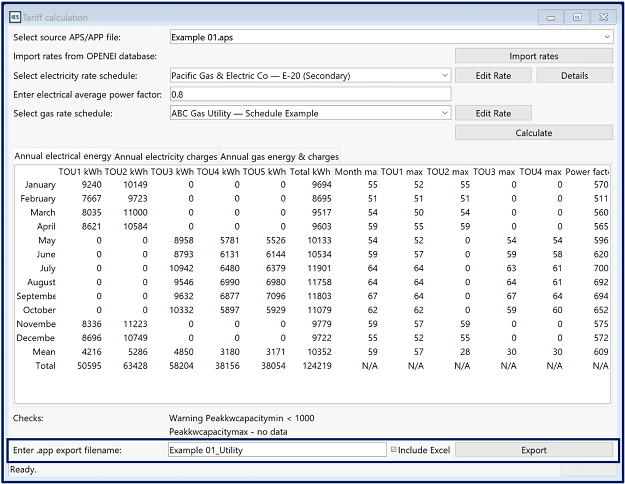Open the gas rate schedule dropdown

point(444,113)
